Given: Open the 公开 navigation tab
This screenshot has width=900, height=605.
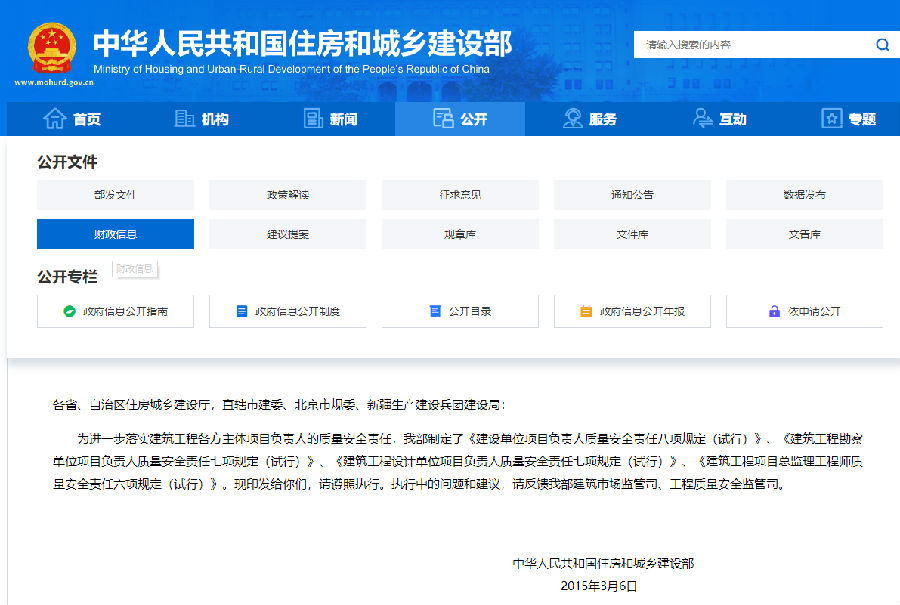Looking at the screenshot, I should coord(460,119).
